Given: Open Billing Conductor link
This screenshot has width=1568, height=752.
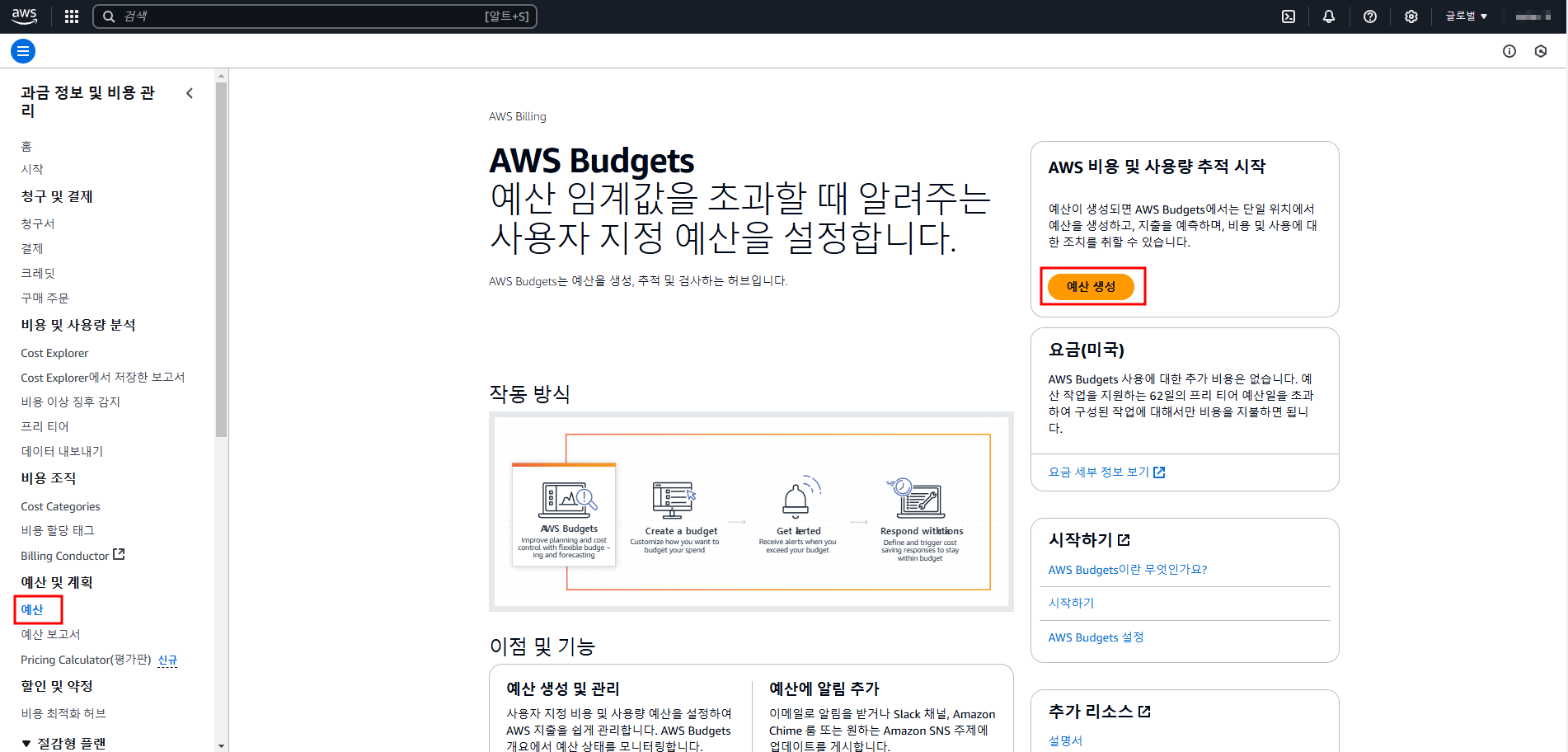Looking at the screenshot, I should coord(64,556).
